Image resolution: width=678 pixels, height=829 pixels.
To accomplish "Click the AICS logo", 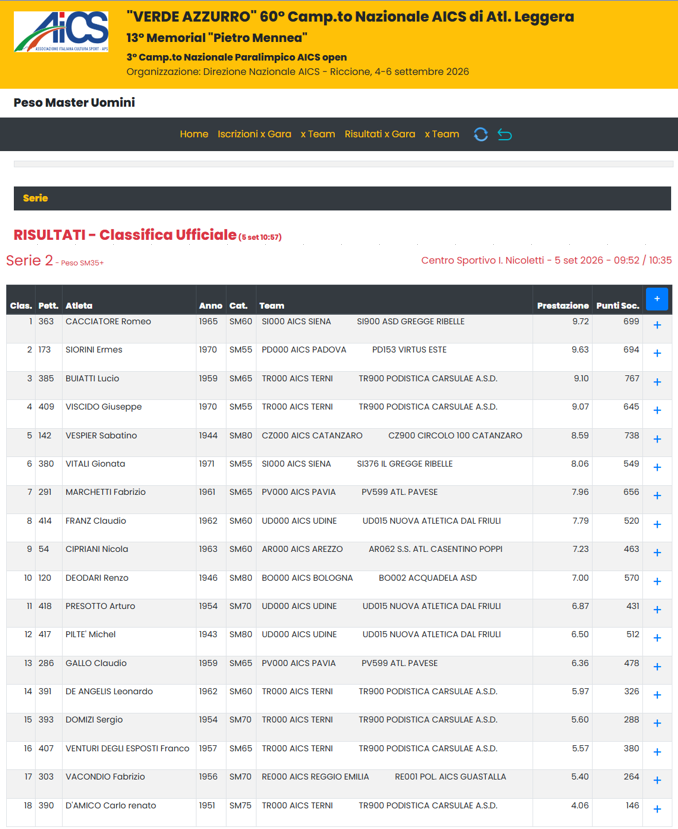I will (61, 31).
